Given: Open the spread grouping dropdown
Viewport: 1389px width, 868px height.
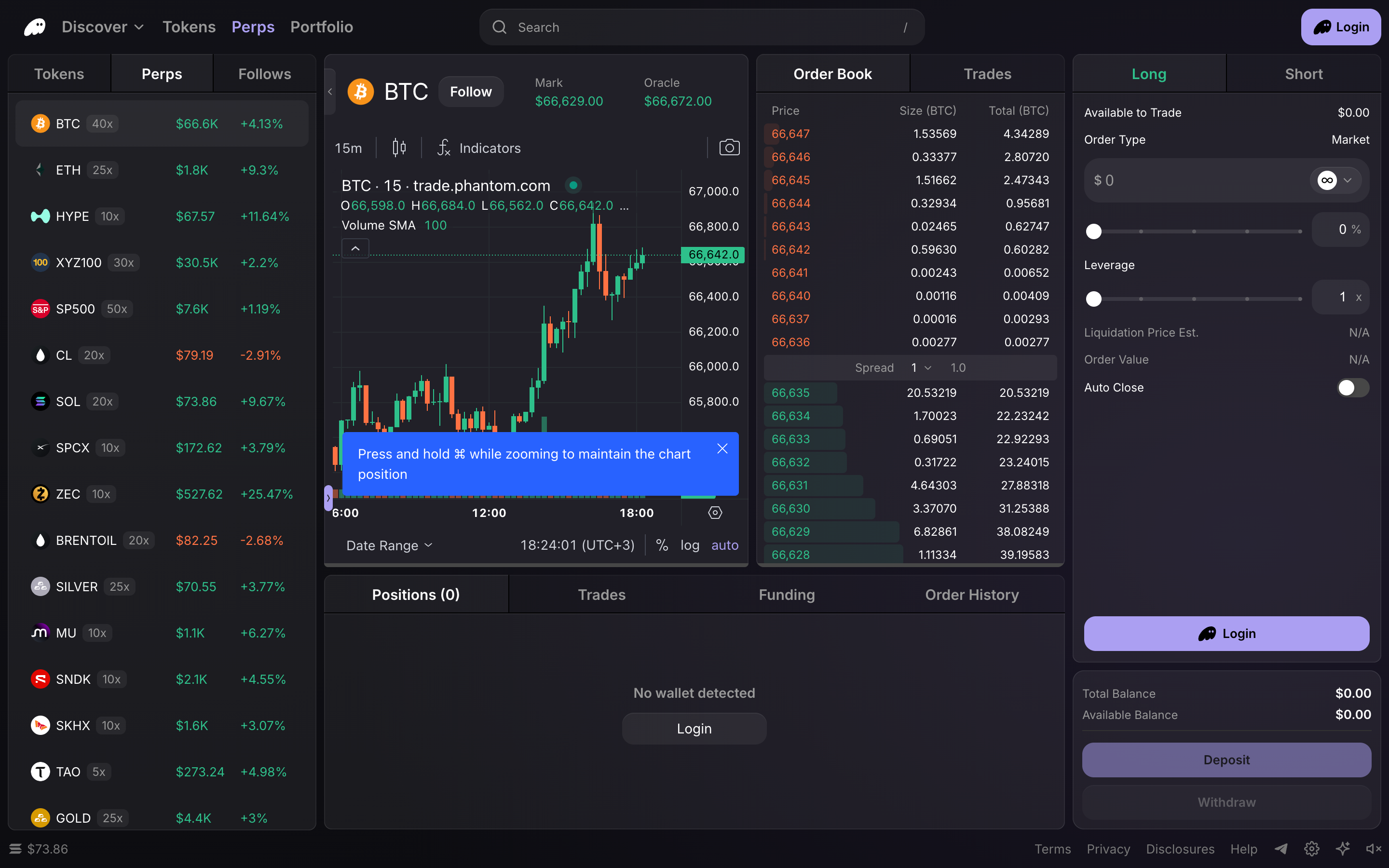Looking at the screenshot, I should pos(921,367).
